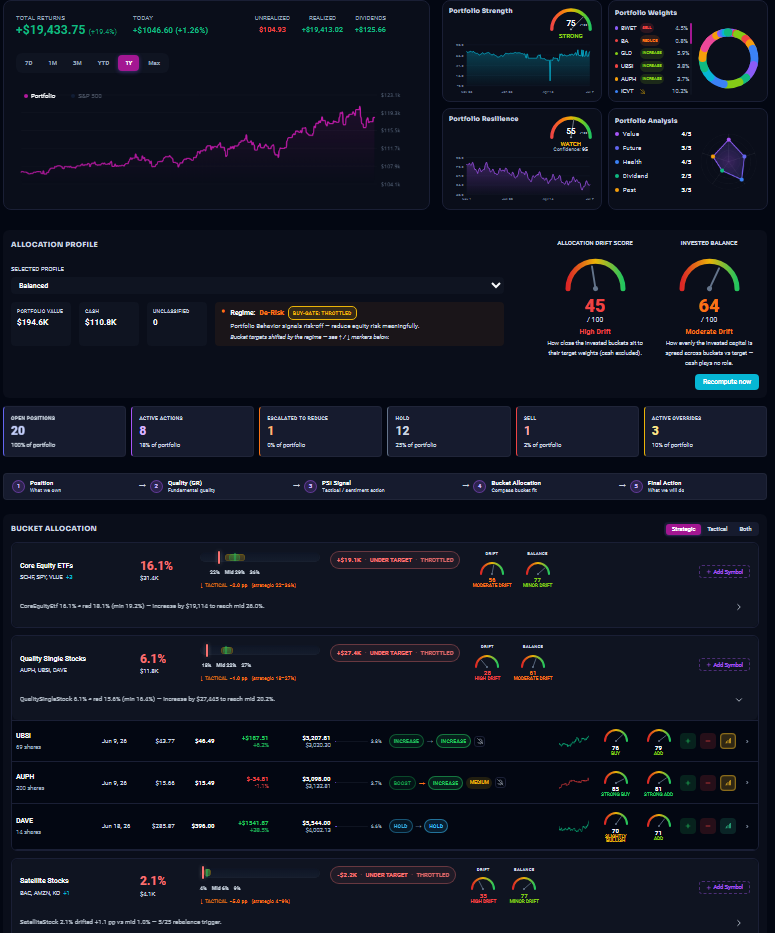Add Symbol to Satellite Stocks
Screen dimensions: 775x933
(724, 887)
